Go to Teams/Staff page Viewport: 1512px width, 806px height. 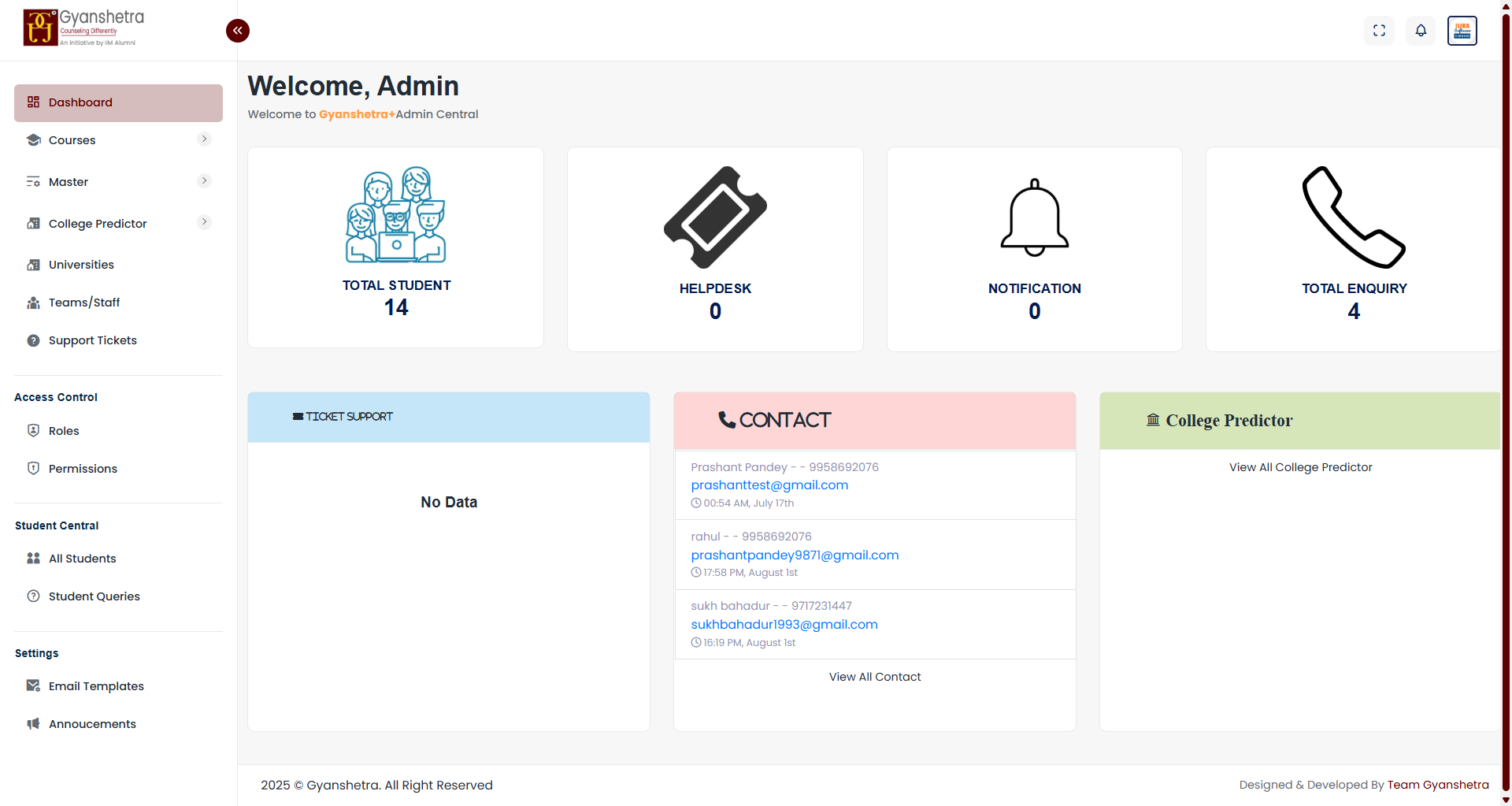point(118,303)
